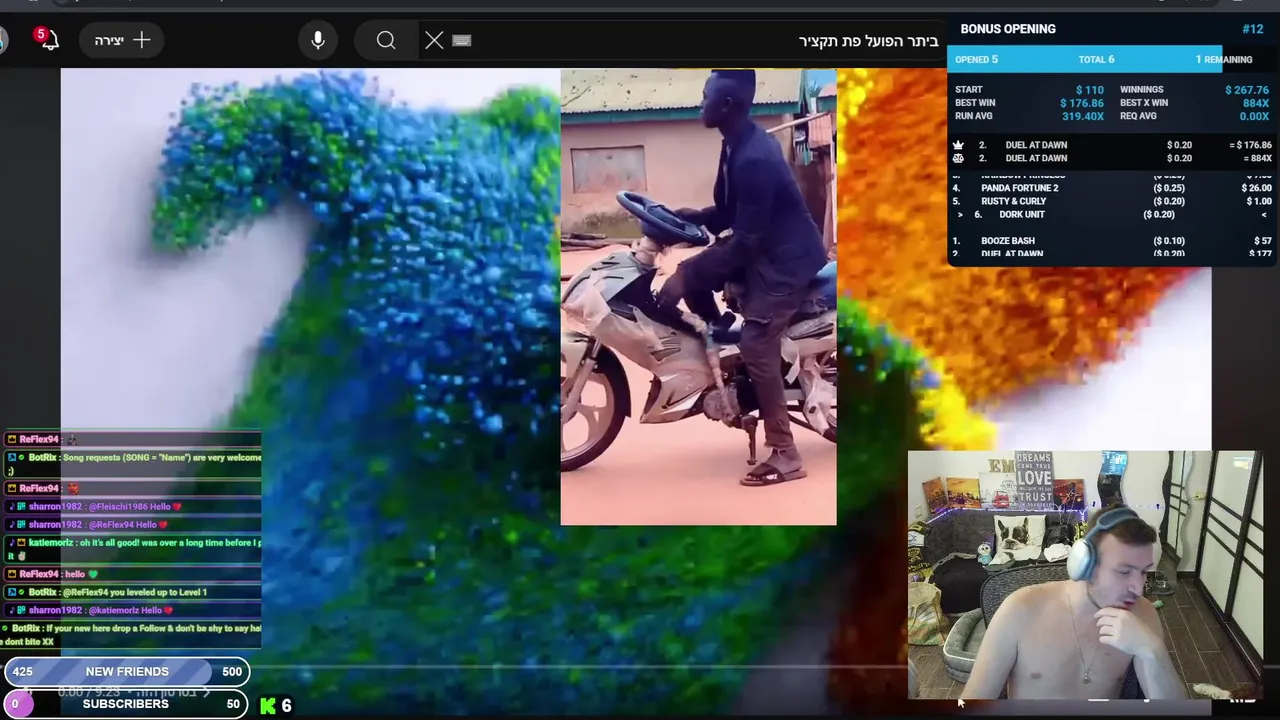Click the $ 110 start value
The height and width of the screenshot is (720, 1280).
[x=1090, y=90]
